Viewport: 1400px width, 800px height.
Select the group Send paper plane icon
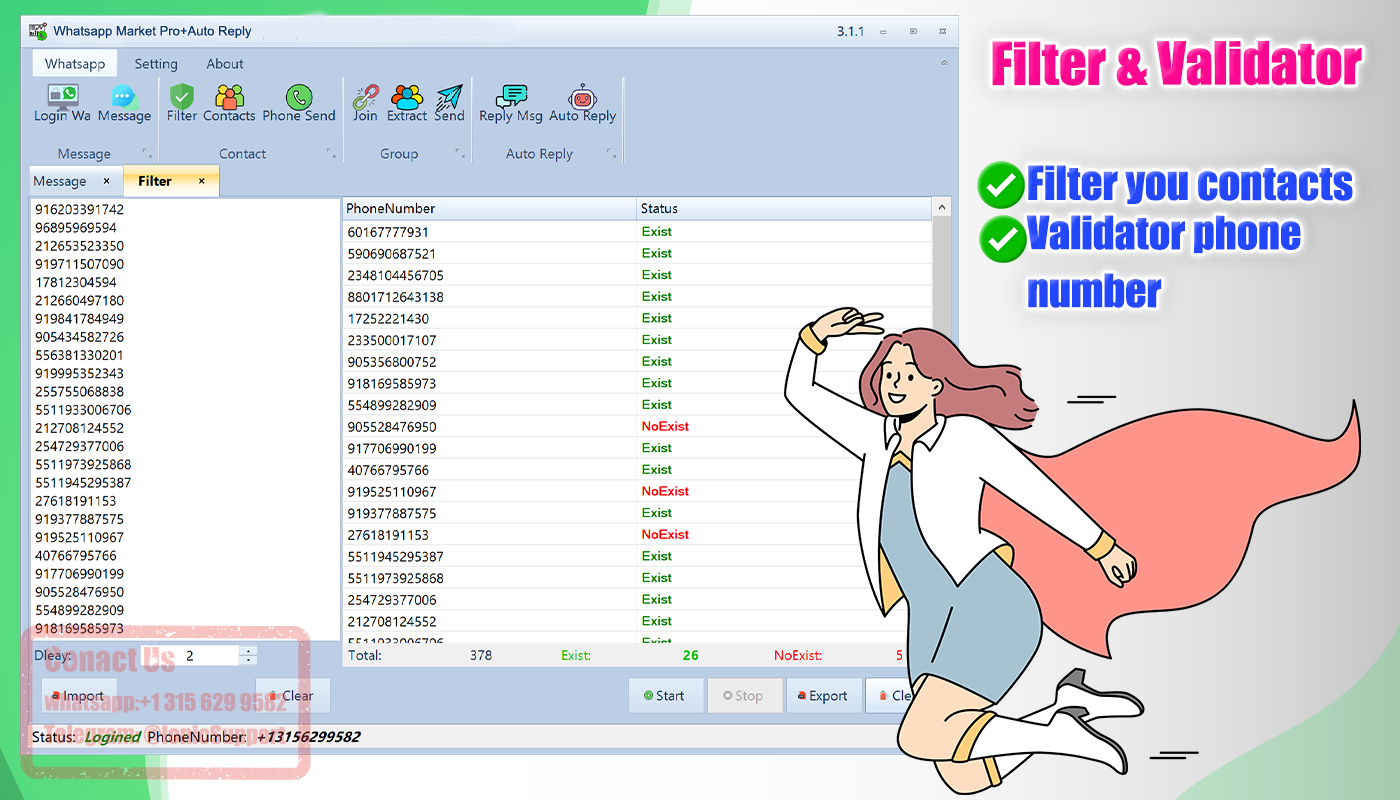click(449, 104)
